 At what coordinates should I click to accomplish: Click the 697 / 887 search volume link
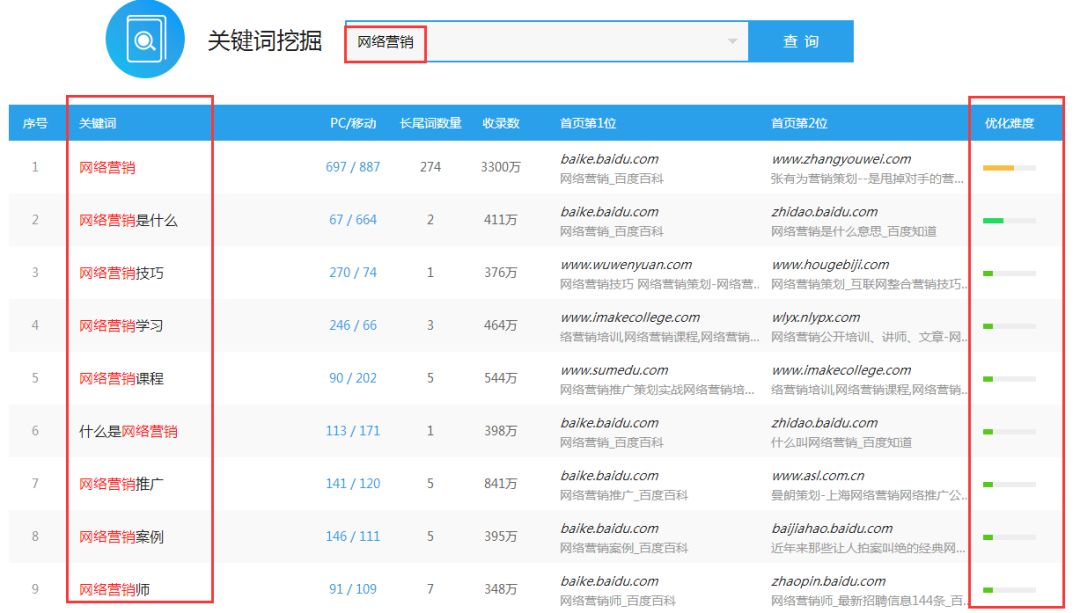tap(353, 167)
